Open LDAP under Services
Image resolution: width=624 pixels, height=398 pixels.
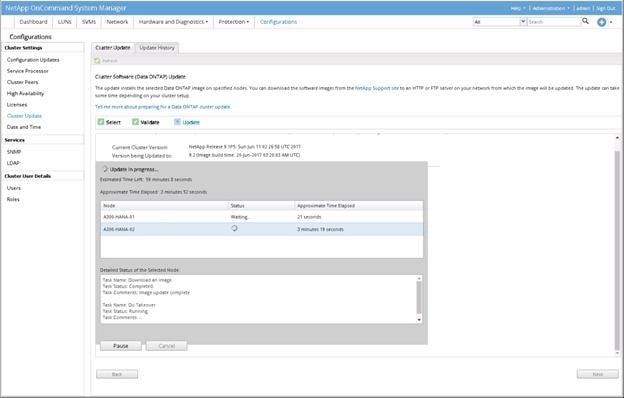[x=13, y=163]
